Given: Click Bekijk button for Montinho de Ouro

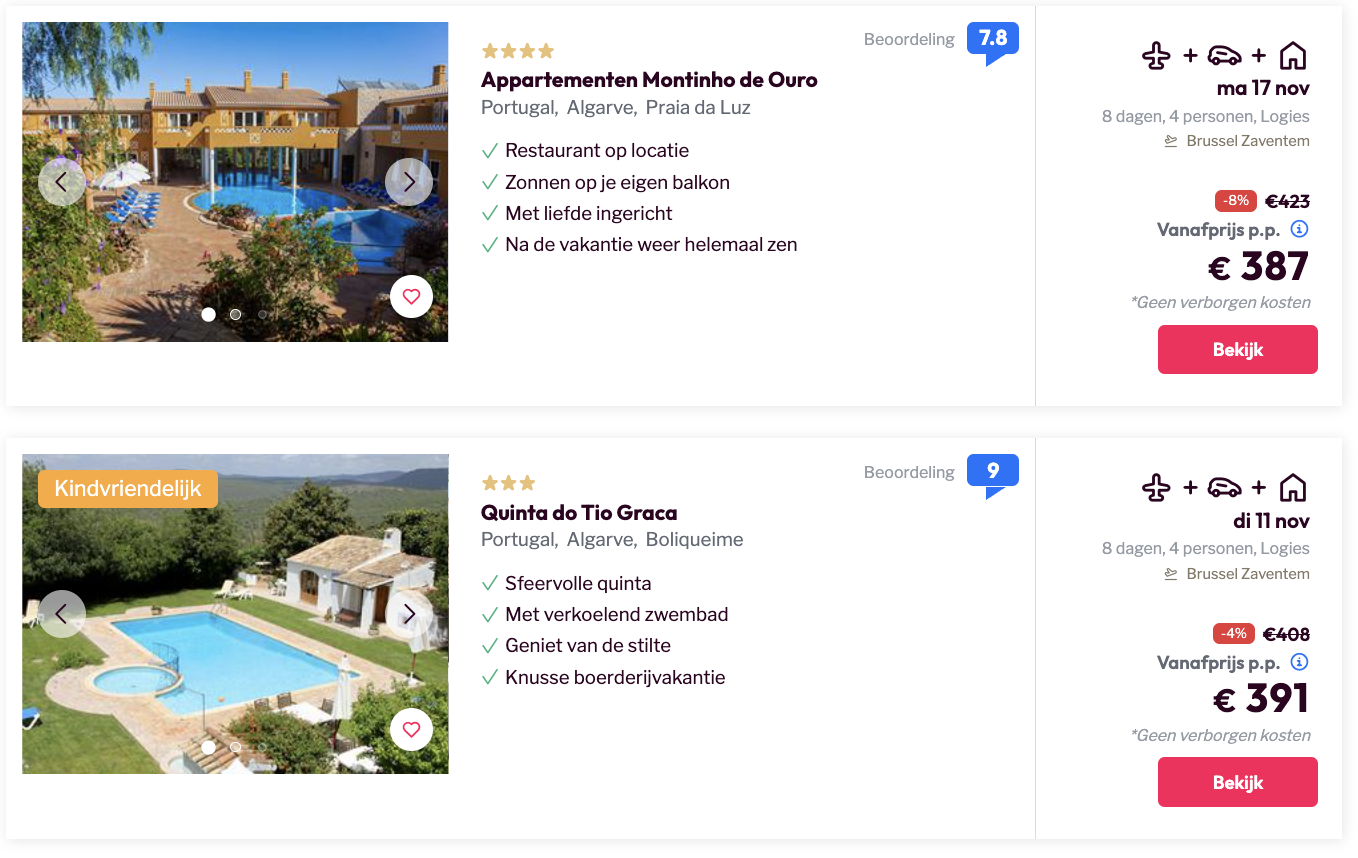Looking at the screenshot, I should 1237,350.
